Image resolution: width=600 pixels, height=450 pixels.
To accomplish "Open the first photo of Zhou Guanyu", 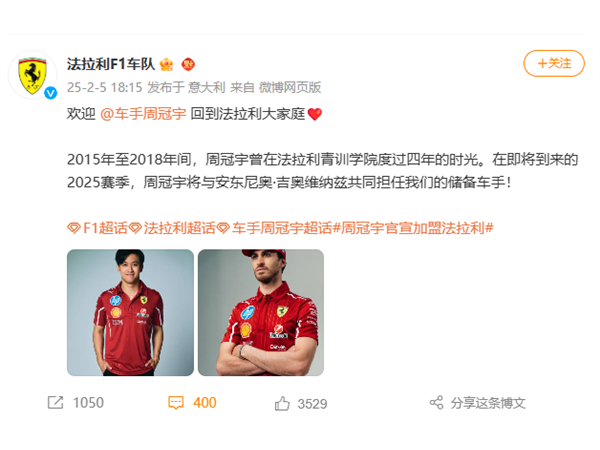I will 130,313.
